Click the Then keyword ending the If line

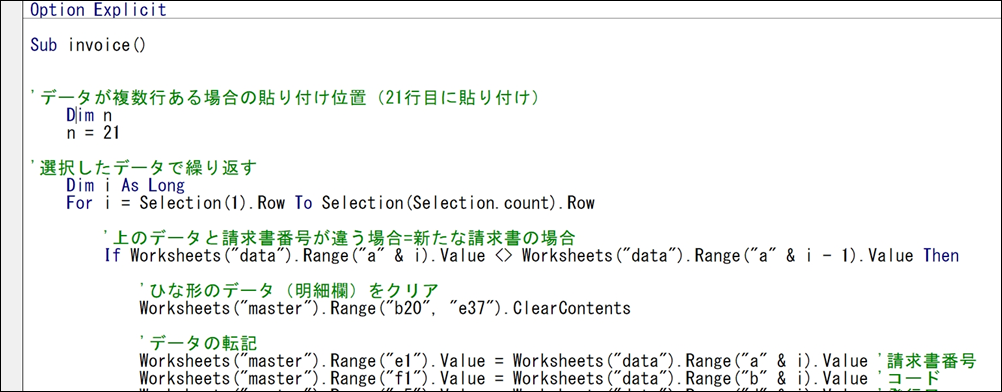point(941,256)
